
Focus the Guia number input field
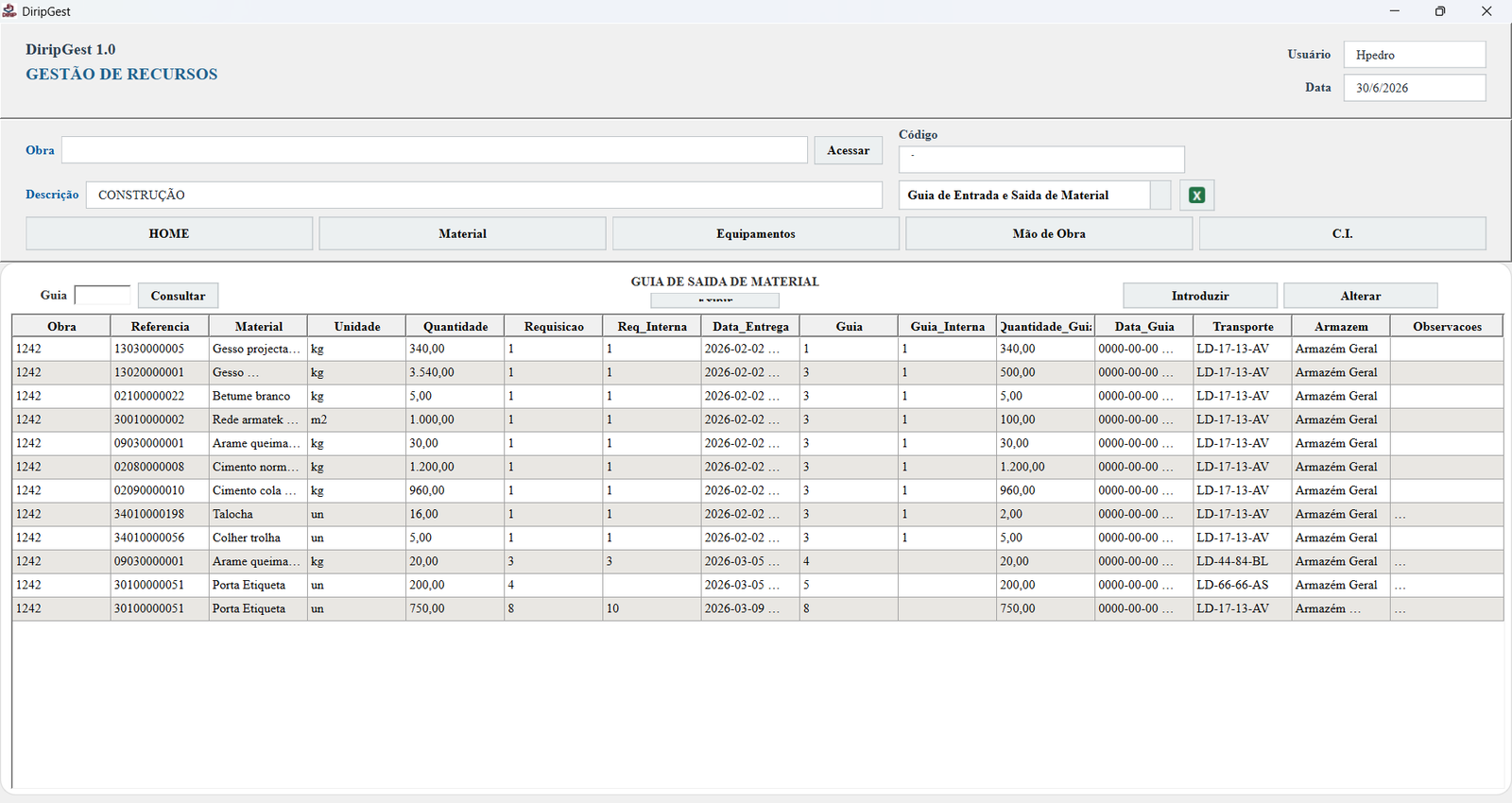[102, 296]
